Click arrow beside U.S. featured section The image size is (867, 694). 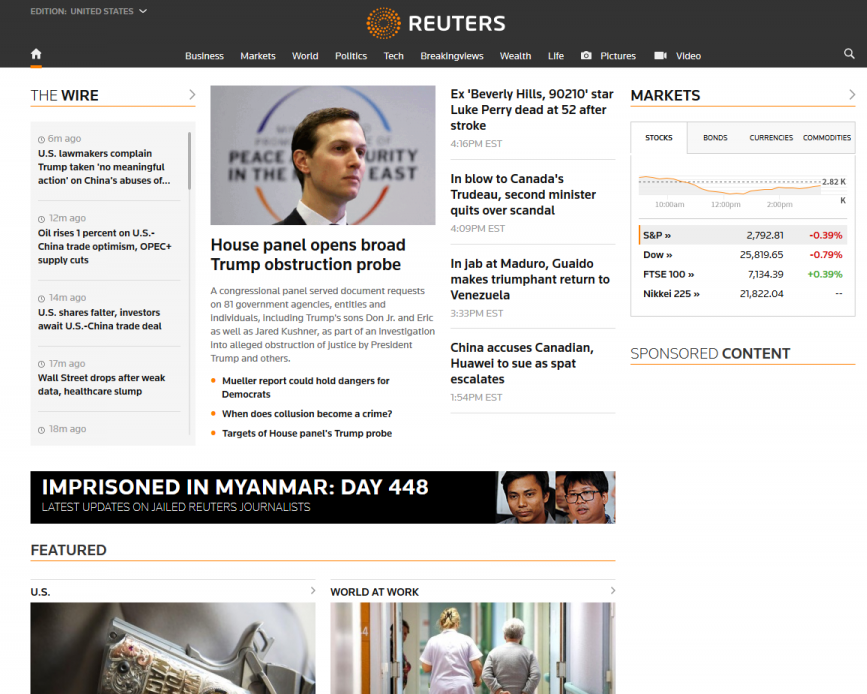point(311,591)
